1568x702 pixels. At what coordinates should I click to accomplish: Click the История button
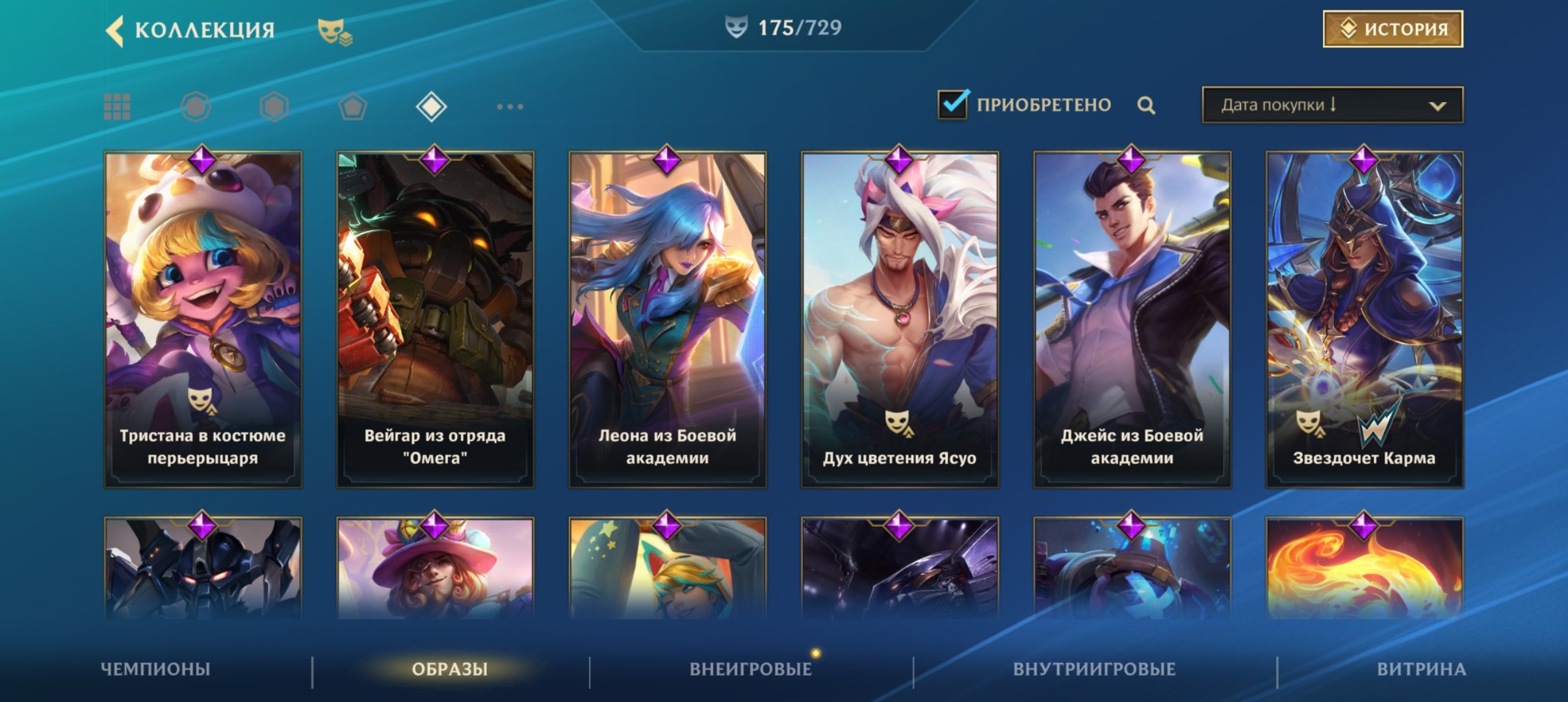coord(1393,29)
